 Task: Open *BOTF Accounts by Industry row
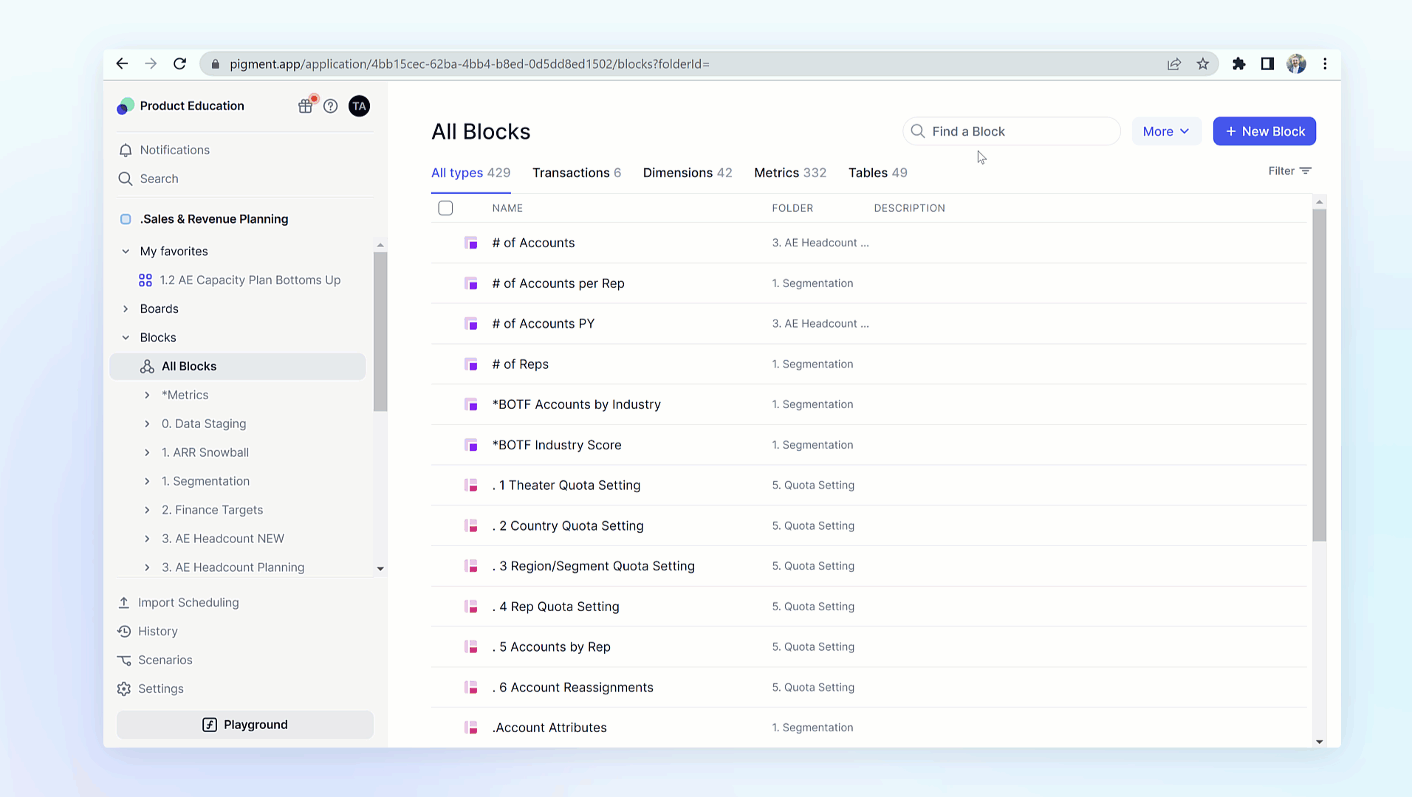[869, 405]
